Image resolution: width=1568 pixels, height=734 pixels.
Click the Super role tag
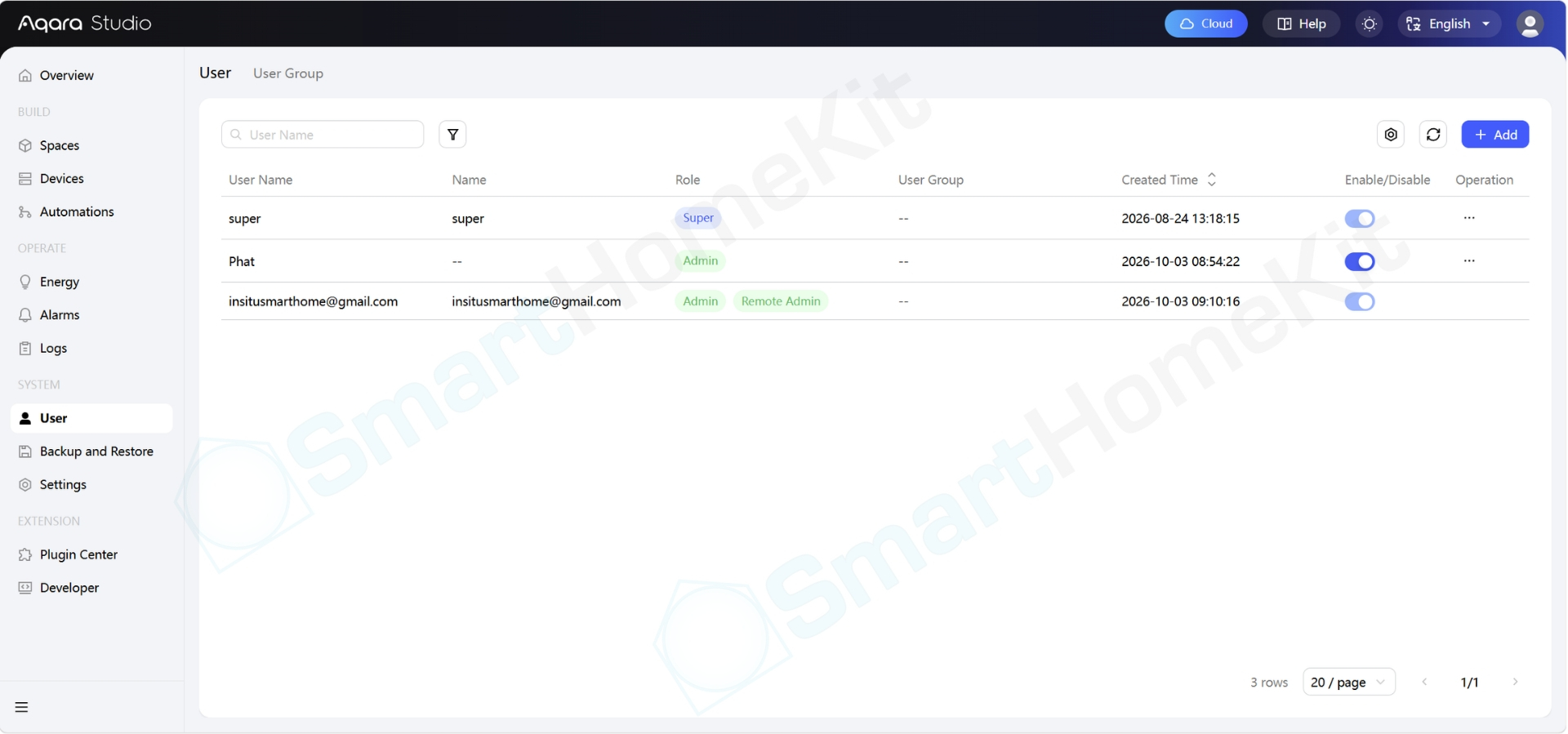(698, 218)
